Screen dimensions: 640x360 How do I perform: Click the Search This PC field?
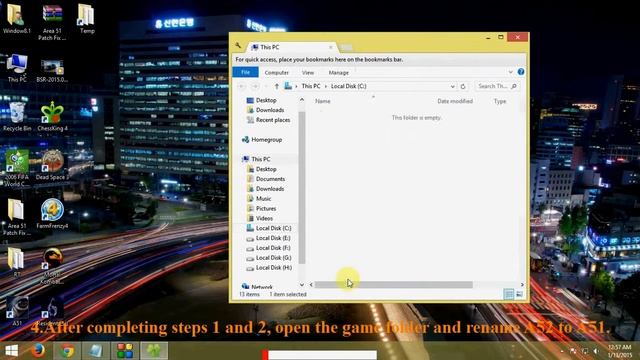[x=497, y=87]
